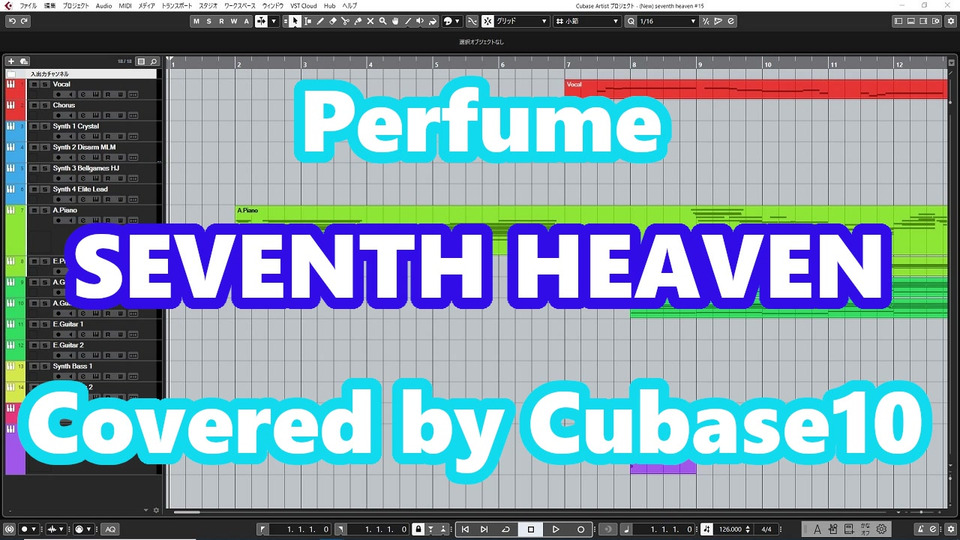This screenshot has height=540, width=960.
Task: Toggle global Read R automation button
Action: point(222,21)
